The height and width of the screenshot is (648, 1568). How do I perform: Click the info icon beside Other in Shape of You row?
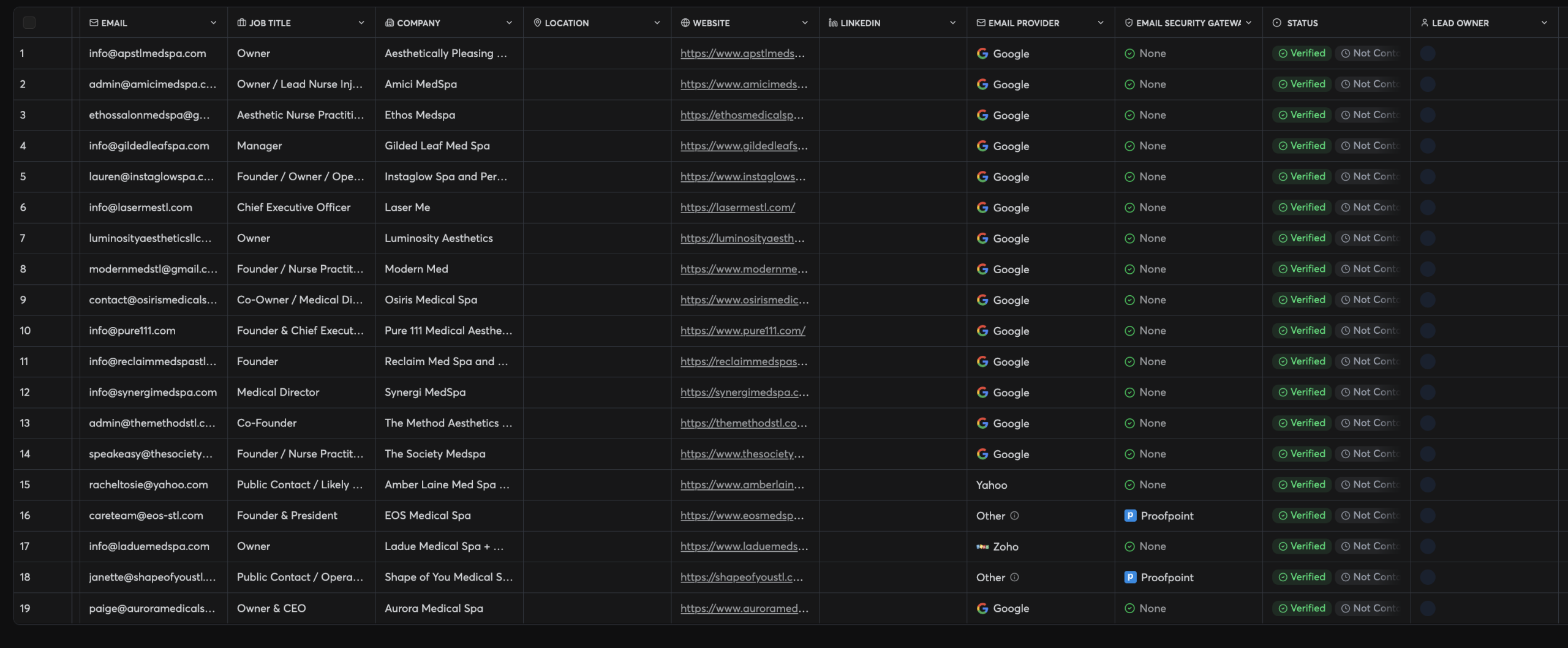tap(1014, 577)
